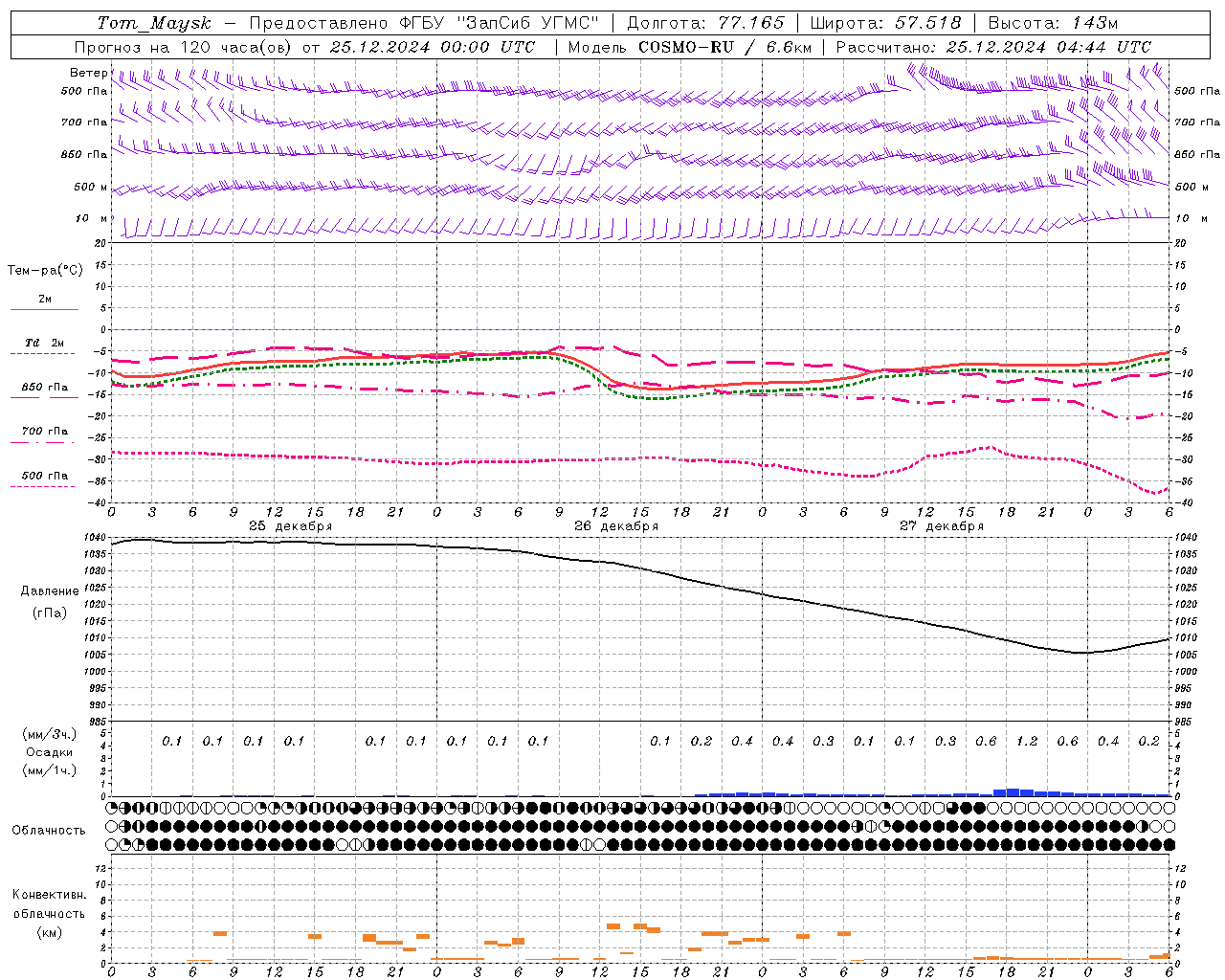This screenshot has width=1225, height=980.
Task: Click the station title Tom_Maysk
Action: point(154,23)
